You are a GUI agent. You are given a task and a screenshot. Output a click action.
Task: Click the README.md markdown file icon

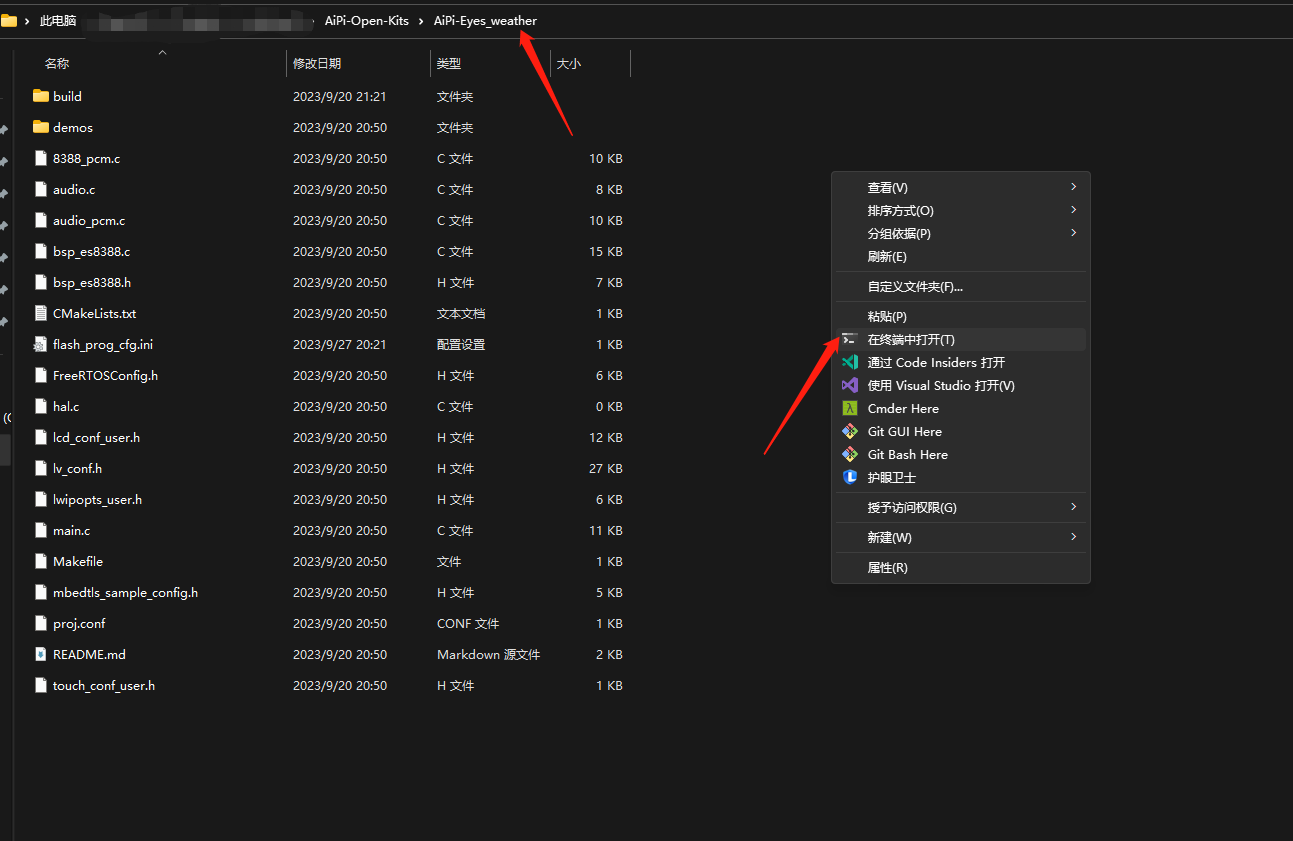(41, 654)
